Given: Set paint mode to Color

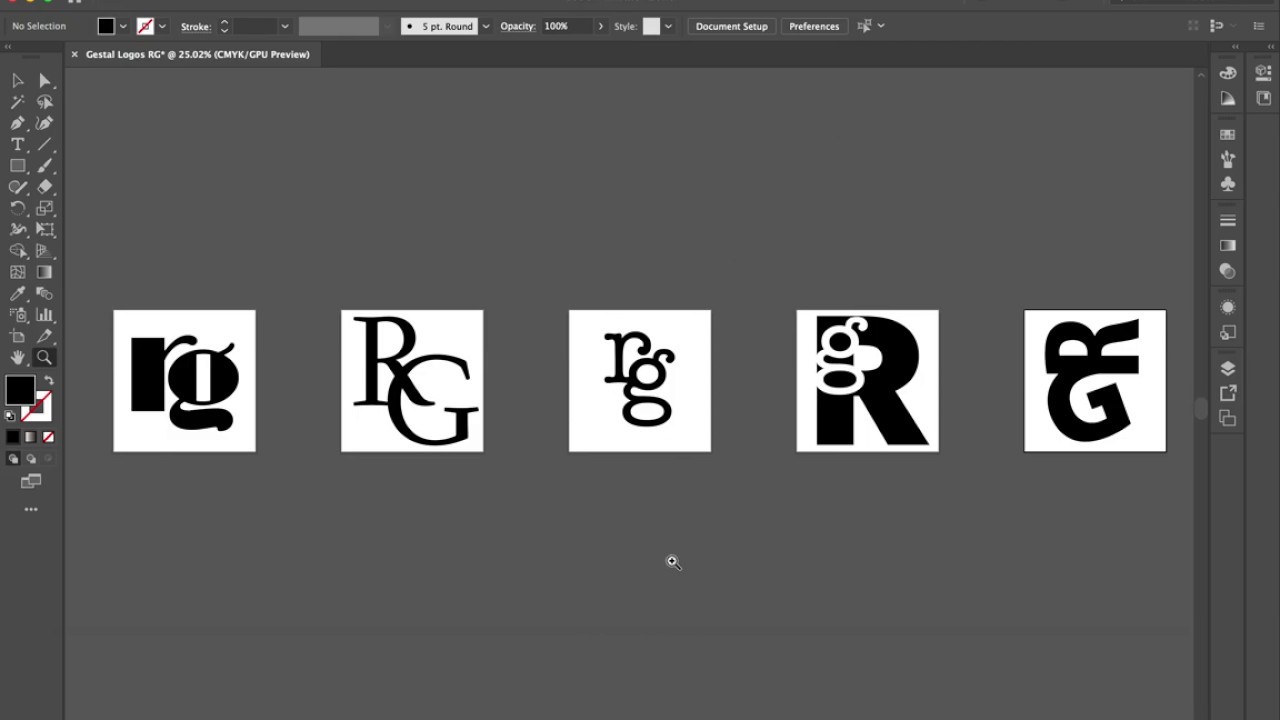Looking at the screenshot, I should (13, 437).
